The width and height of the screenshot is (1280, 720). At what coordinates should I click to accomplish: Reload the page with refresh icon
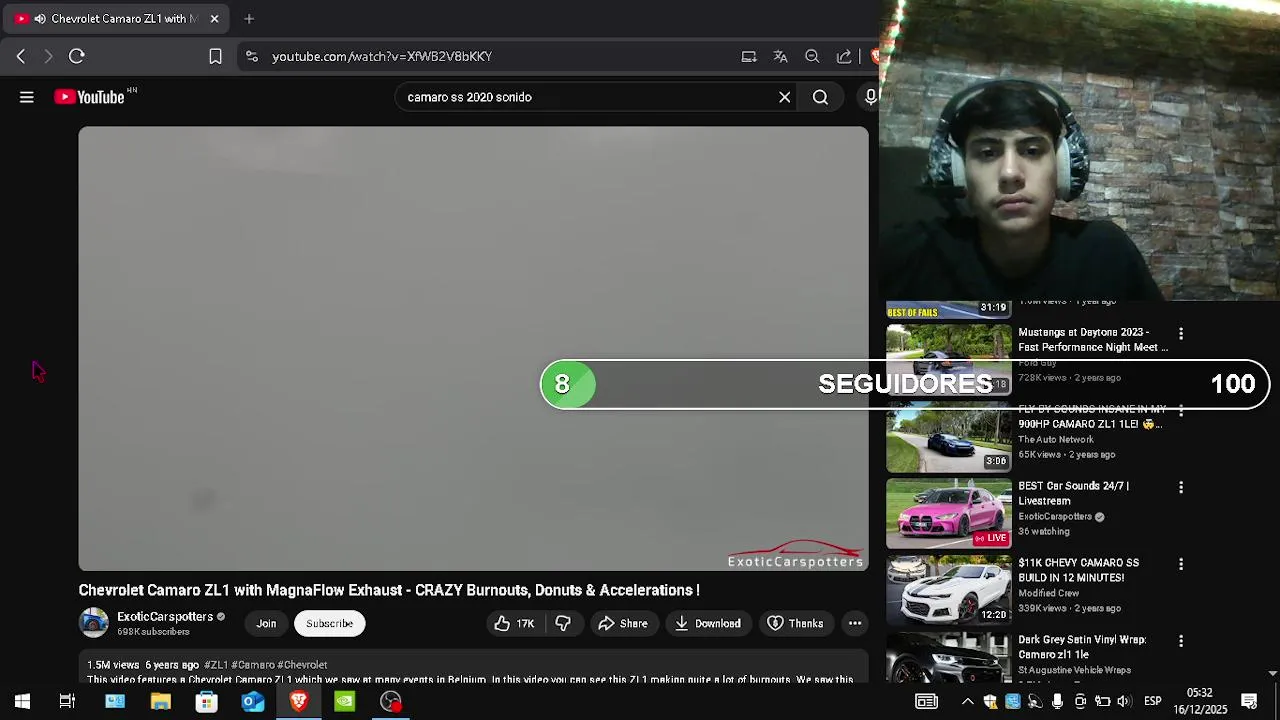click(77, 56)
